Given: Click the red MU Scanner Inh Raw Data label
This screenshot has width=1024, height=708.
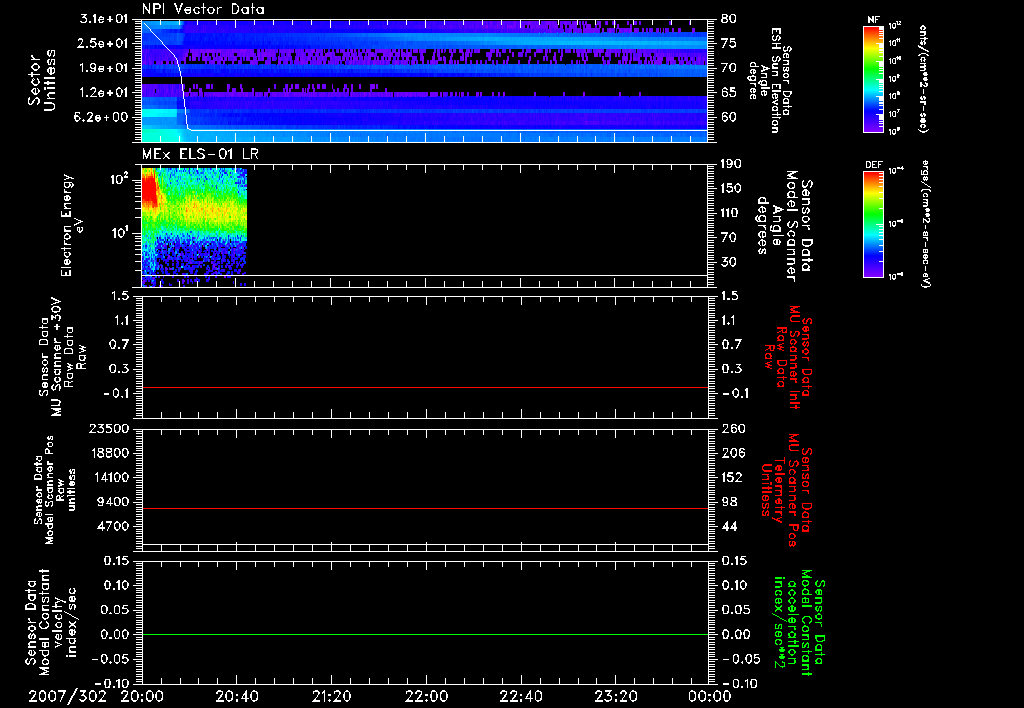Looking at the screenshot, I should click(789, 357).
